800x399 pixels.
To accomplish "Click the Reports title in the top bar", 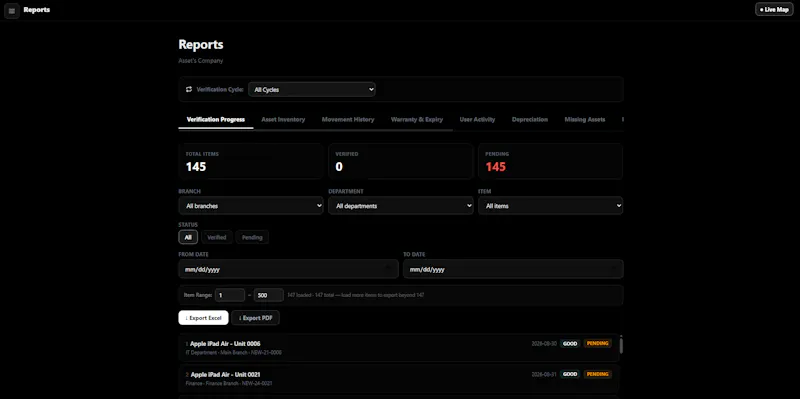I will pyautogui.click(x=37, y=10).
